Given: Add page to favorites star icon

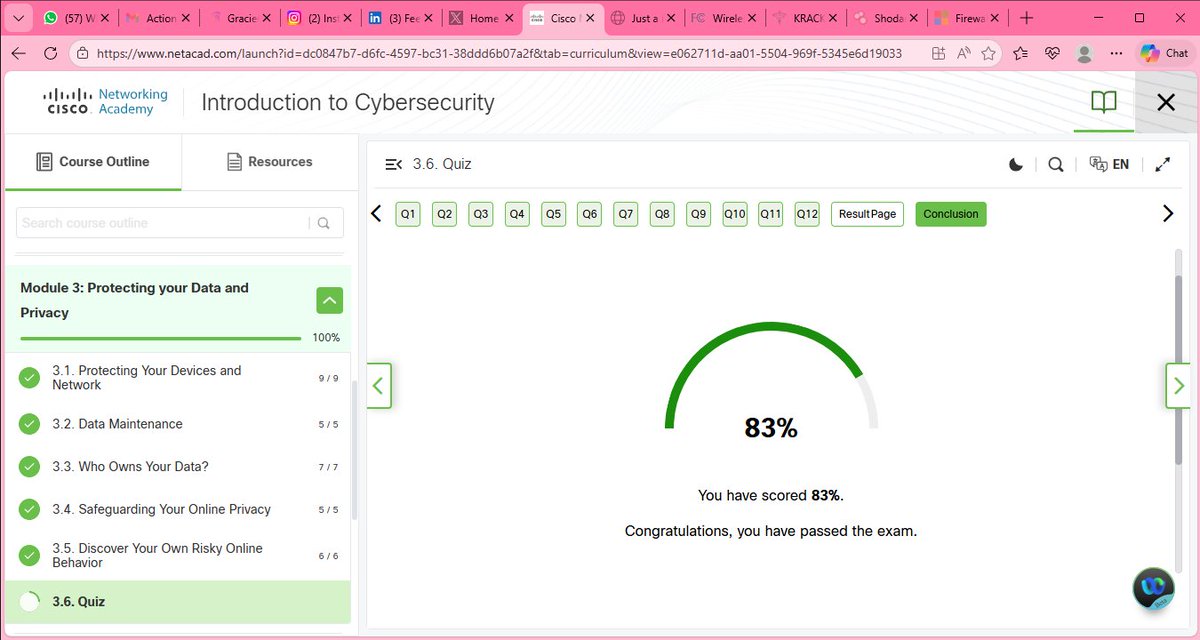Looking at the screenshot, I should click(x=989, y=54).
